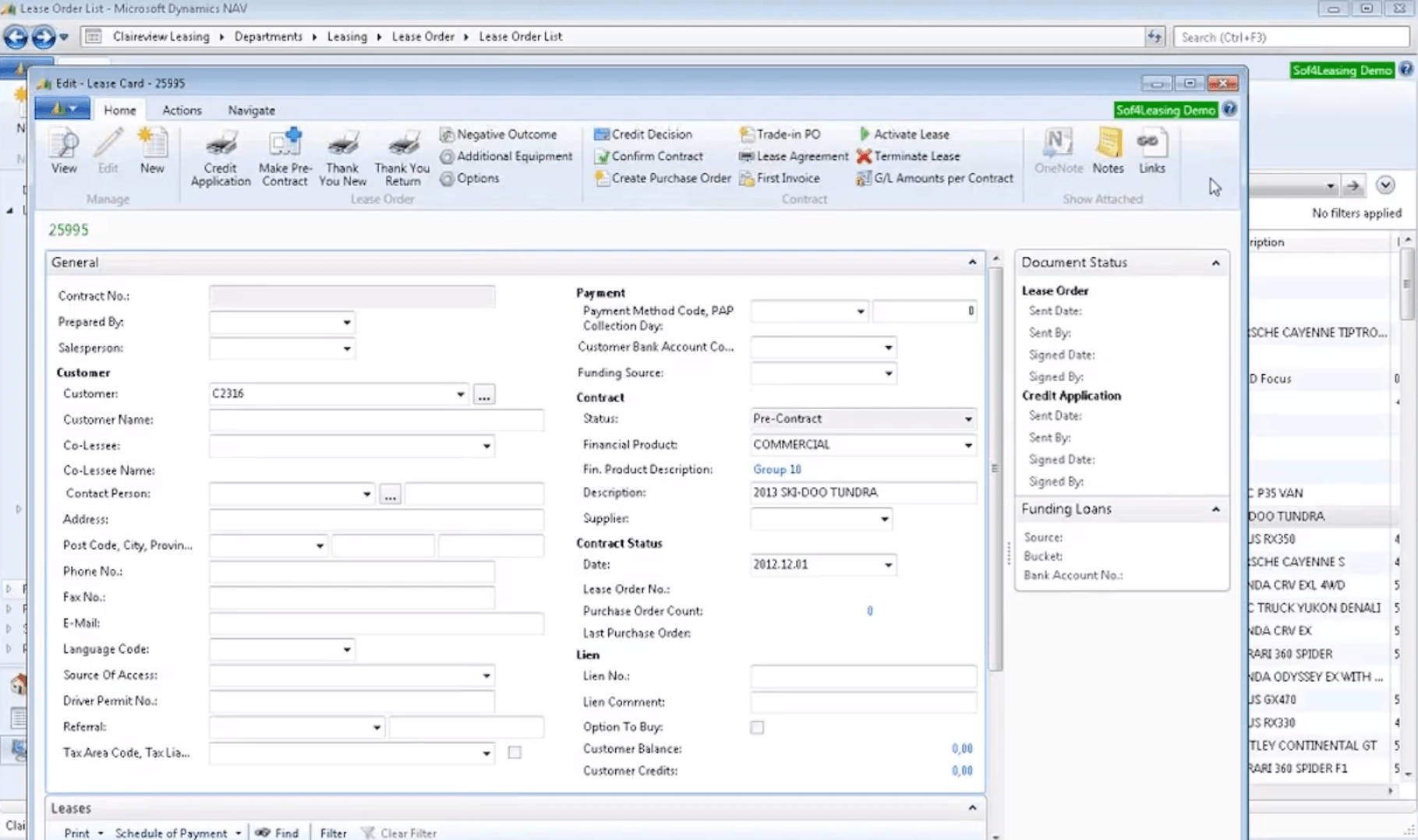
Task: Open Additional Equipment
Action: point(507,157)
